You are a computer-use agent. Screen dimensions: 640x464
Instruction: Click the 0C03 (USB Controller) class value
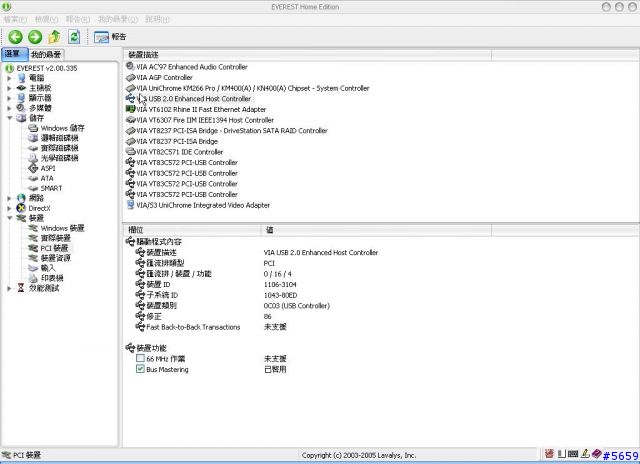297,305
